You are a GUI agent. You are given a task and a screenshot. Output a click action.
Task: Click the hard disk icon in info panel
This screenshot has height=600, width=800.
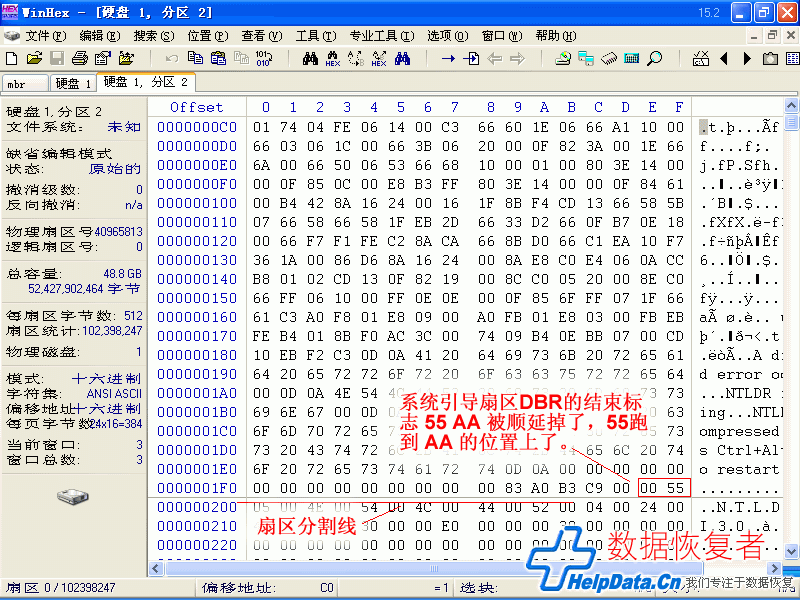(73, 495)
